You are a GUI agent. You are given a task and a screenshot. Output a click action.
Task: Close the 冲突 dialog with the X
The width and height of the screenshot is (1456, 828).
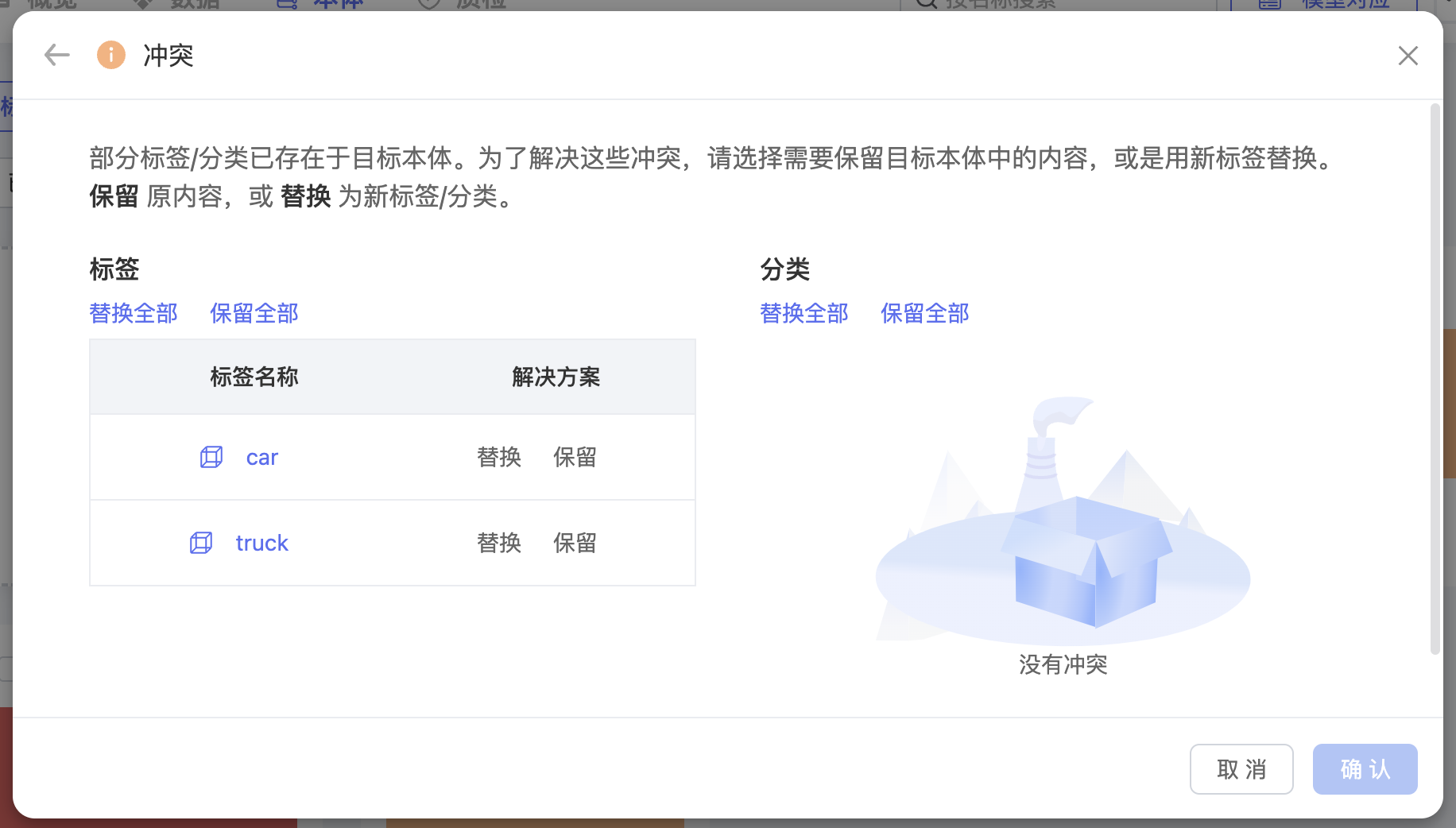coord(1408,56)
